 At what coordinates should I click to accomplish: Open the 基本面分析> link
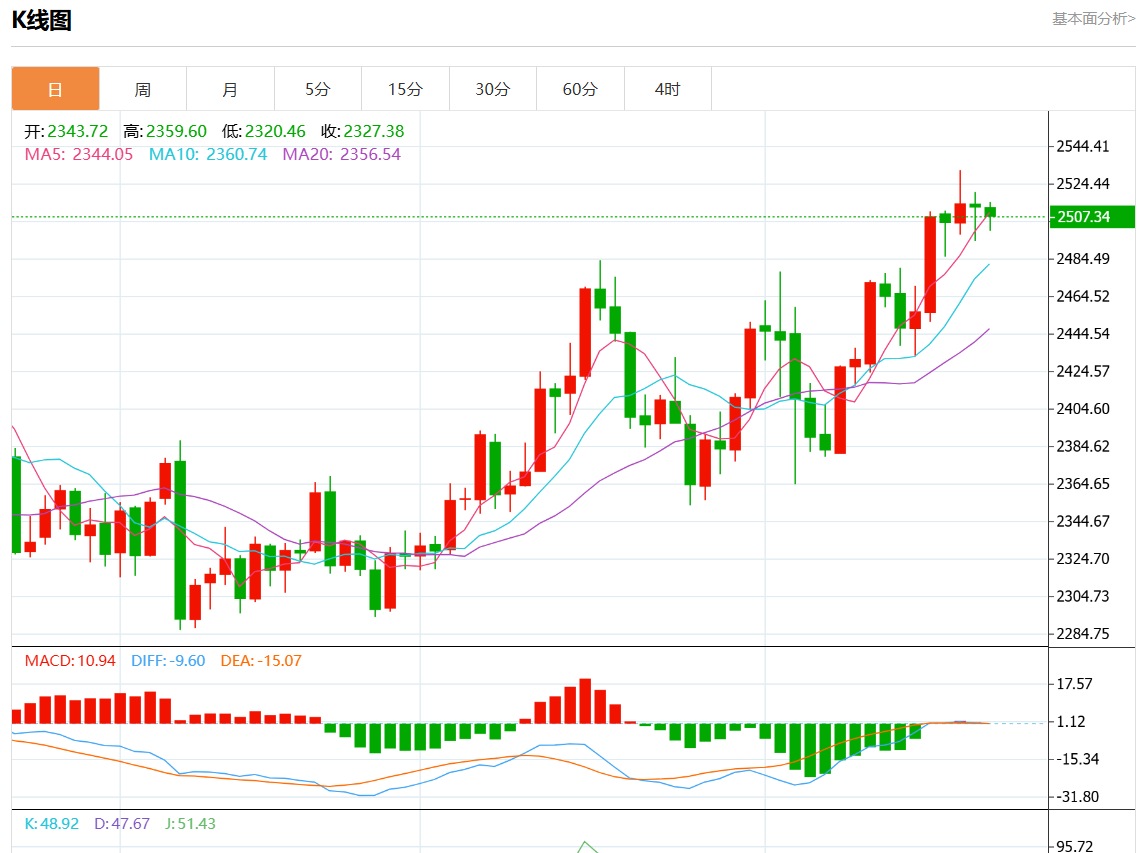click(x=1093, y=19)
